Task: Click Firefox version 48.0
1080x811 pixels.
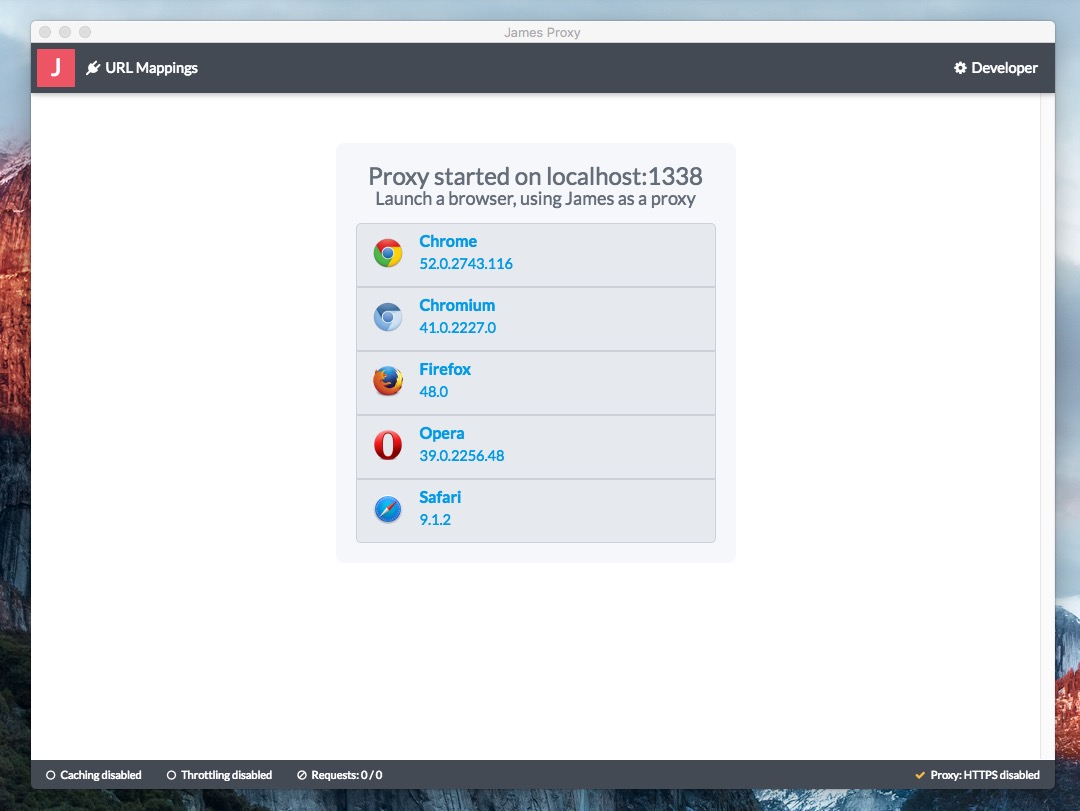Action: point(433,391)
